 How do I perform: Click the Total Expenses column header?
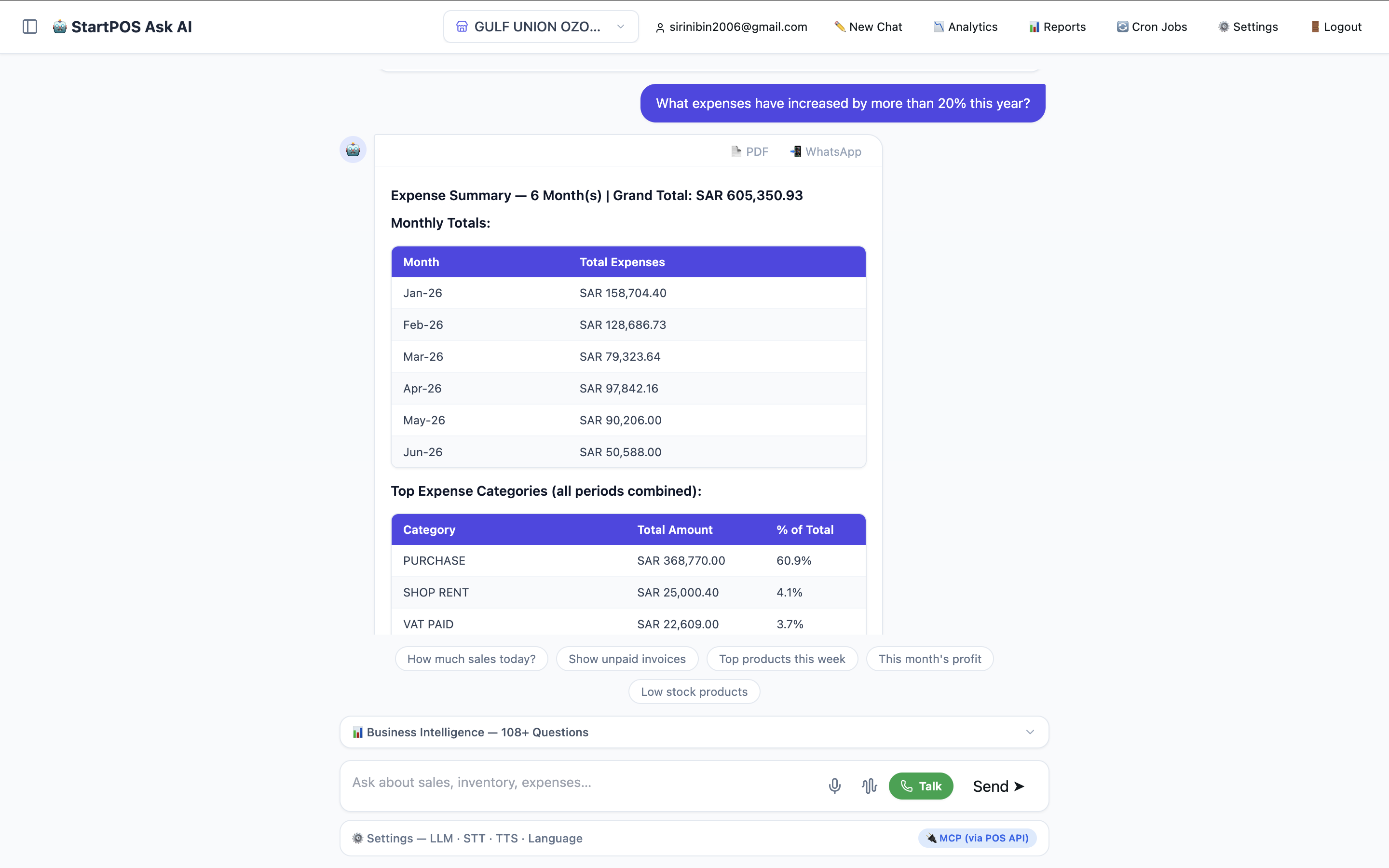(622, 262)
